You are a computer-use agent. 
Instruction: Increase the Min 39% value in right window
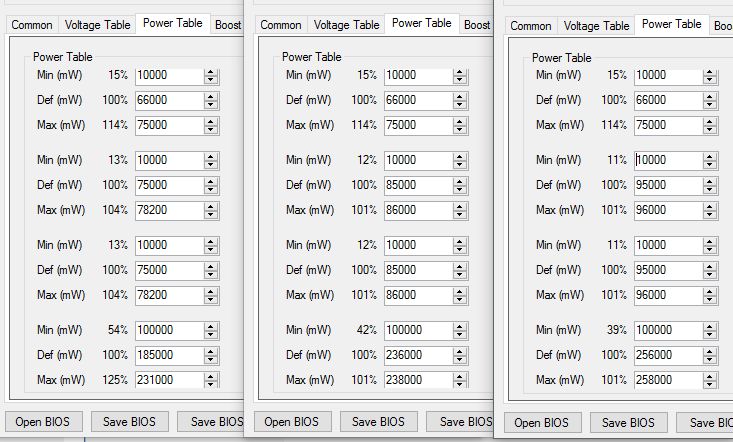(x=710, y=327)
